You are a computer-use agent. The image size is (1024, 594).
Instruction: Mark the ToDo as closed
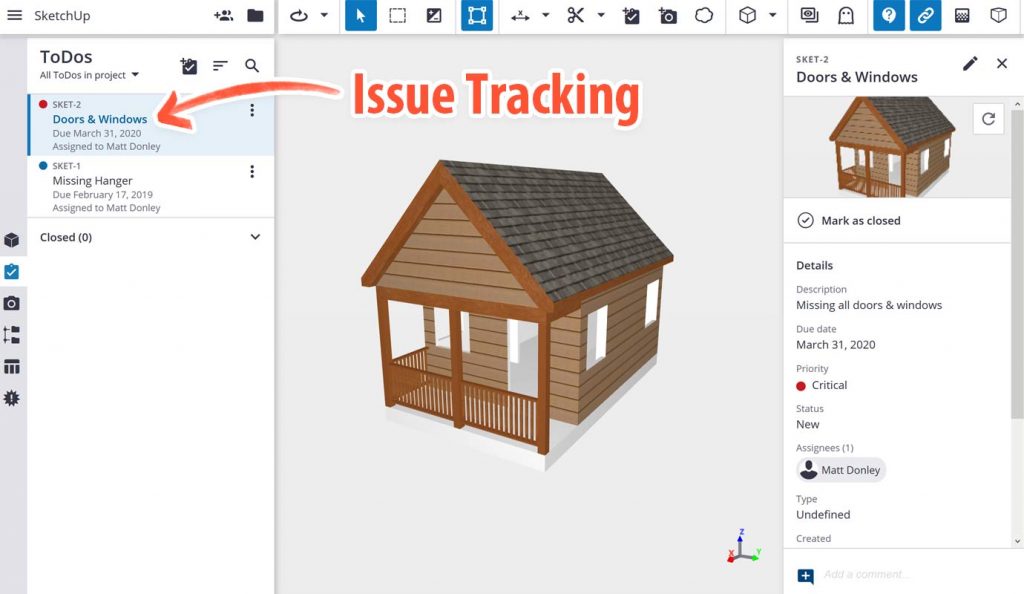pos(849,220)
